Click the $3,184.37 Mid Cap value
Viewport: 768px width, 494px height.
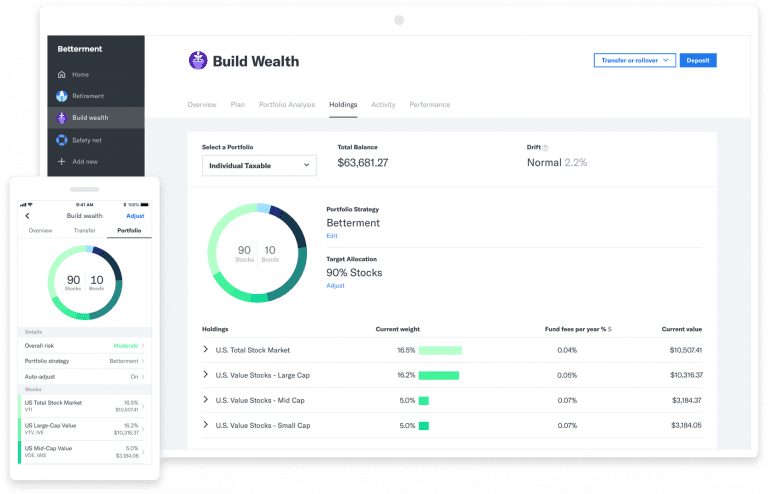click(687, 400)
